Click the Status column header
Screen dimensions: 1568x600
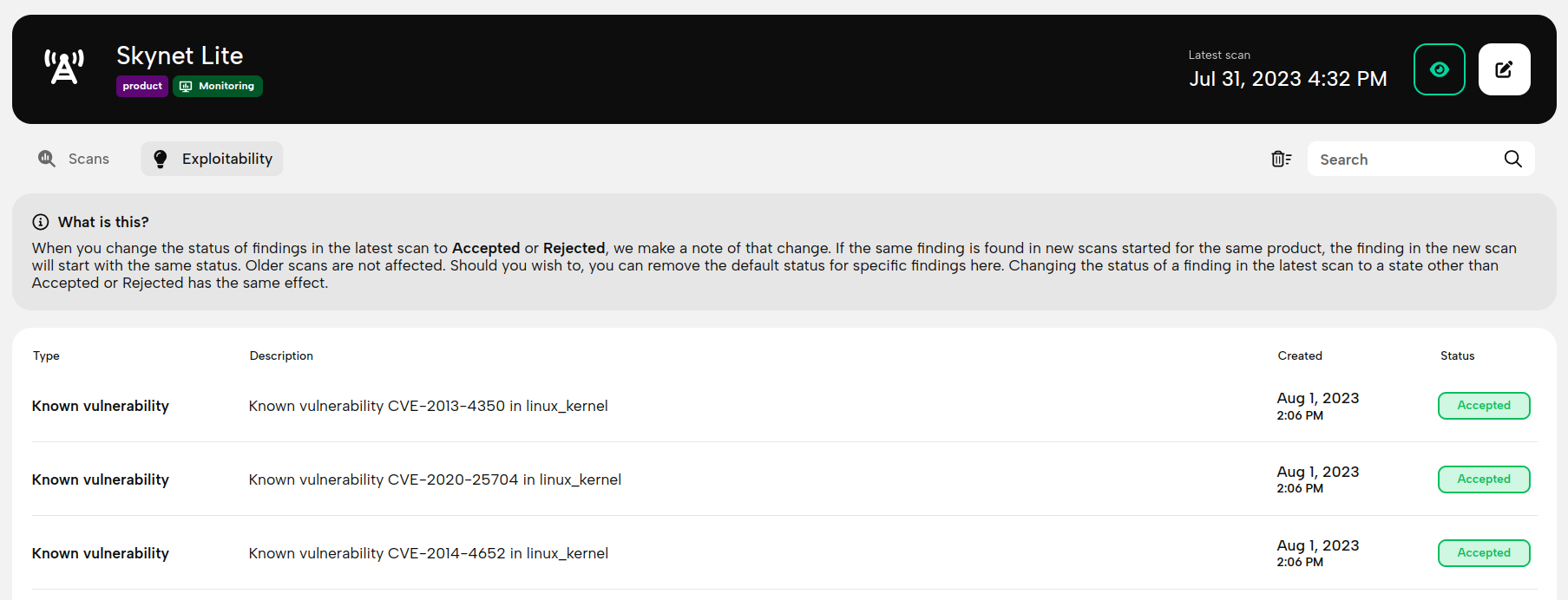1458,355
